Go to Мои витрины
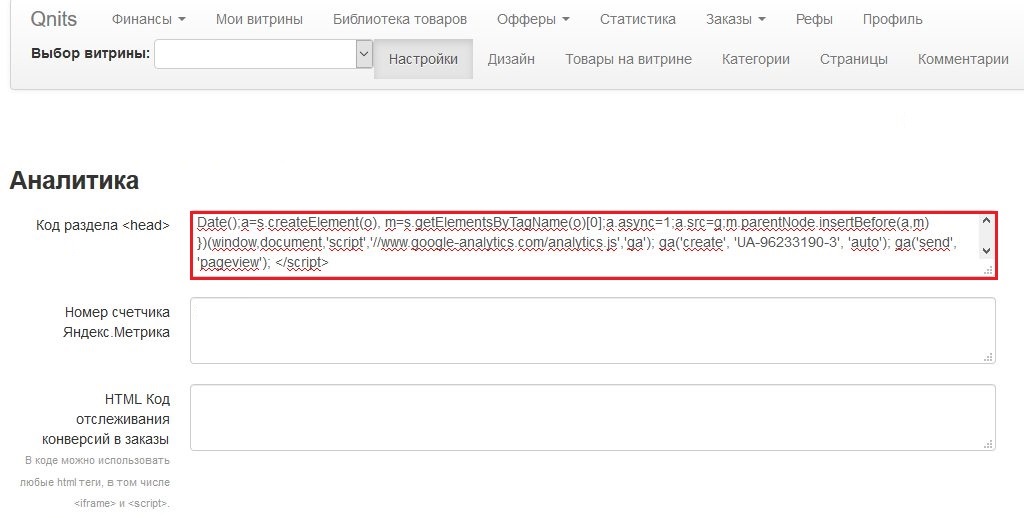 [259, 20]
